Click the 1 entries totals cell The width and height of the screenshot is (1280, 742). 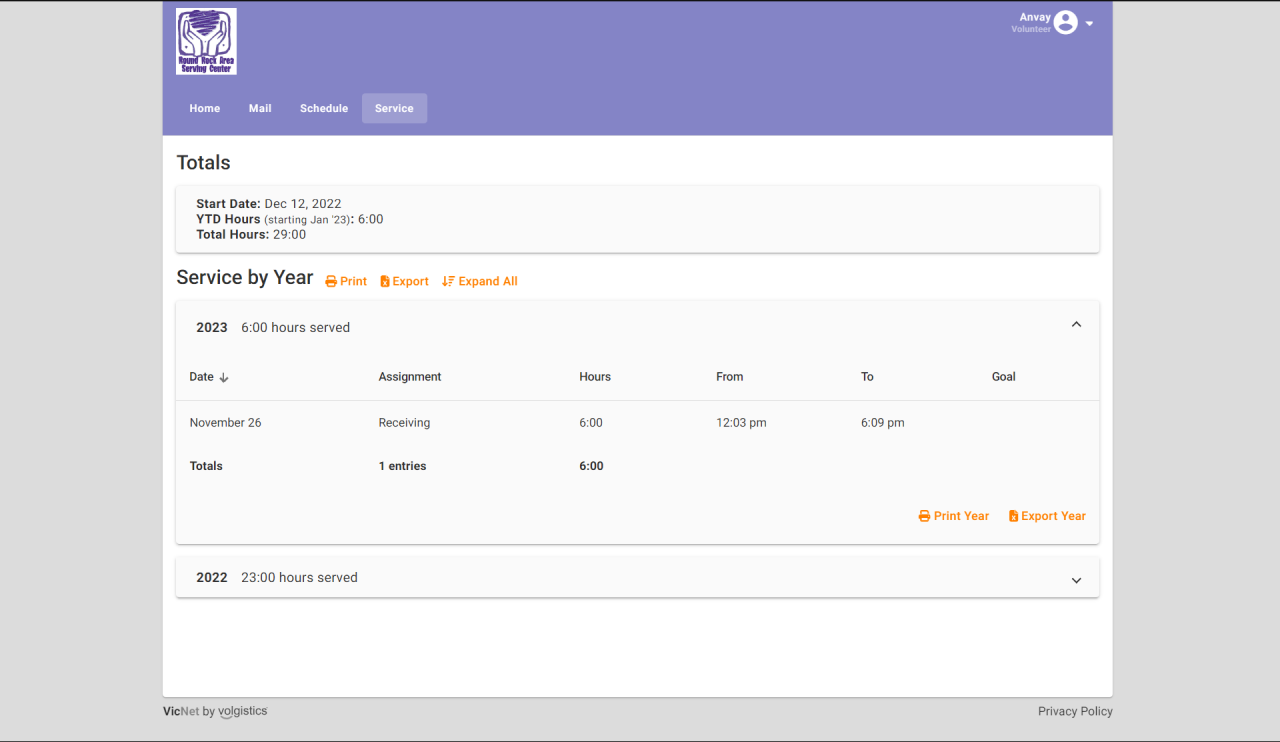(x=402, y=466)
